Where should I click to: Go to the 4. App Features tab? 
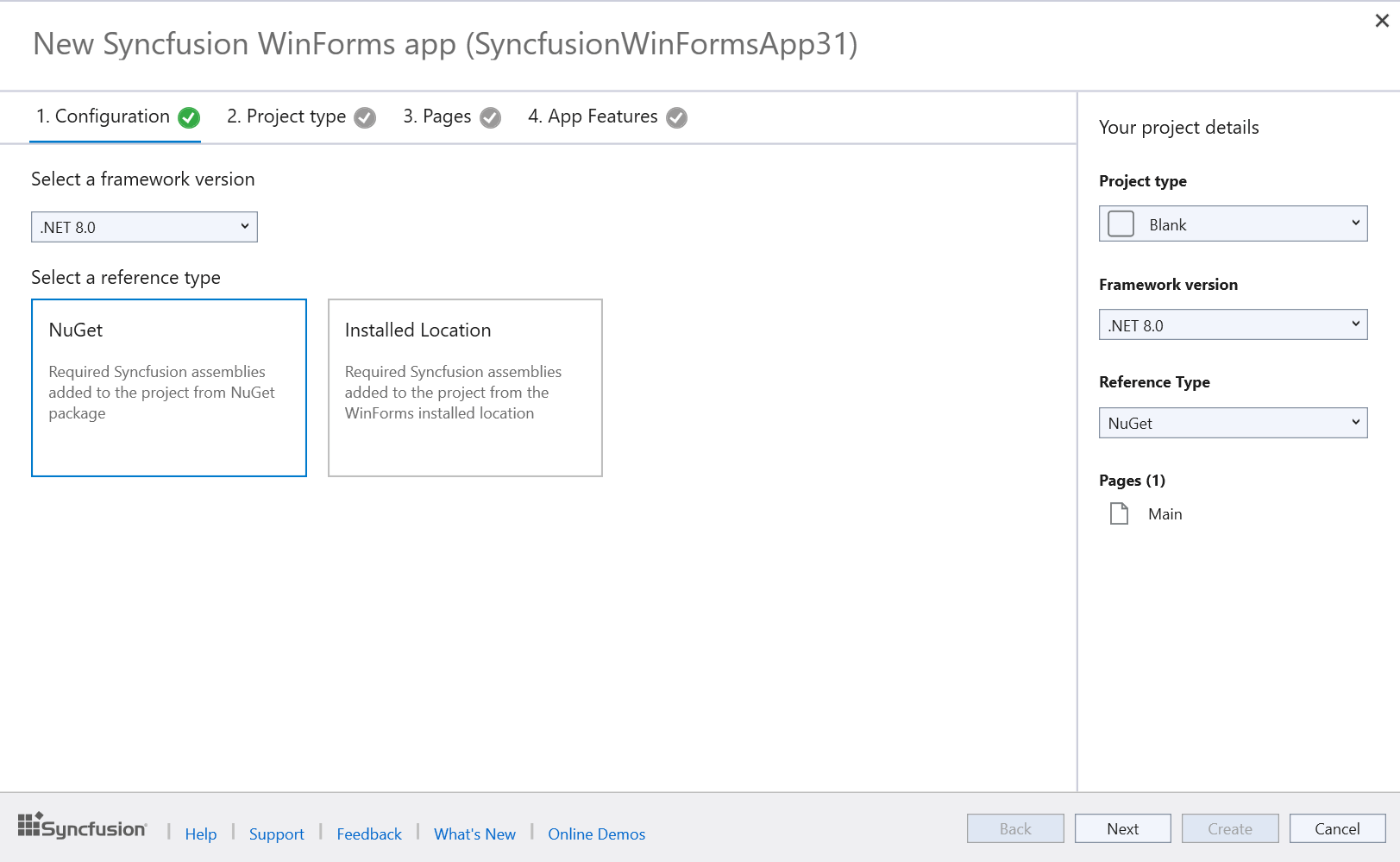[x=593, y=116]
